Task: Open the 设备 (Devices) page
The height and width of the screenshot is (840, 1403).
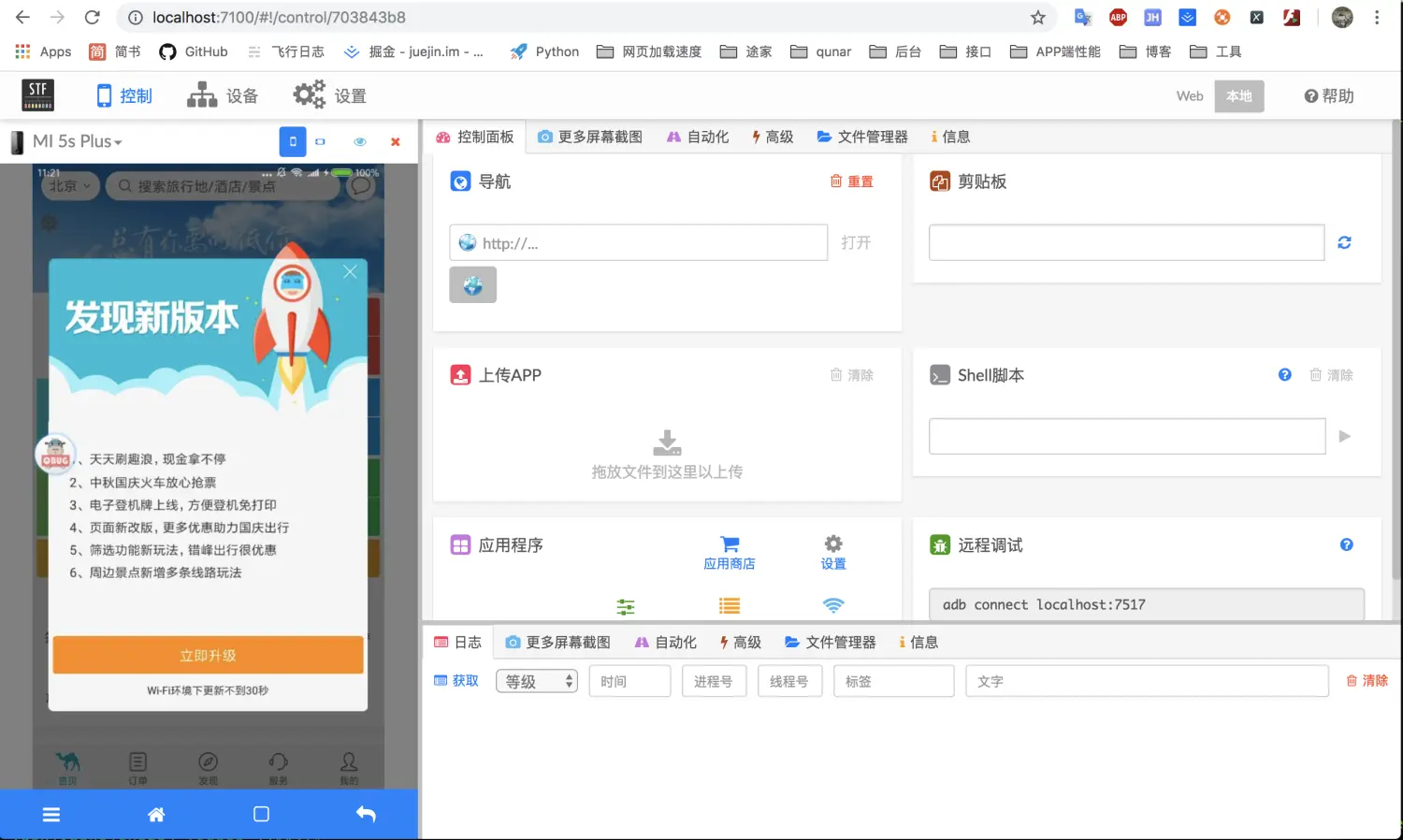Action: (x=223, y=95)
